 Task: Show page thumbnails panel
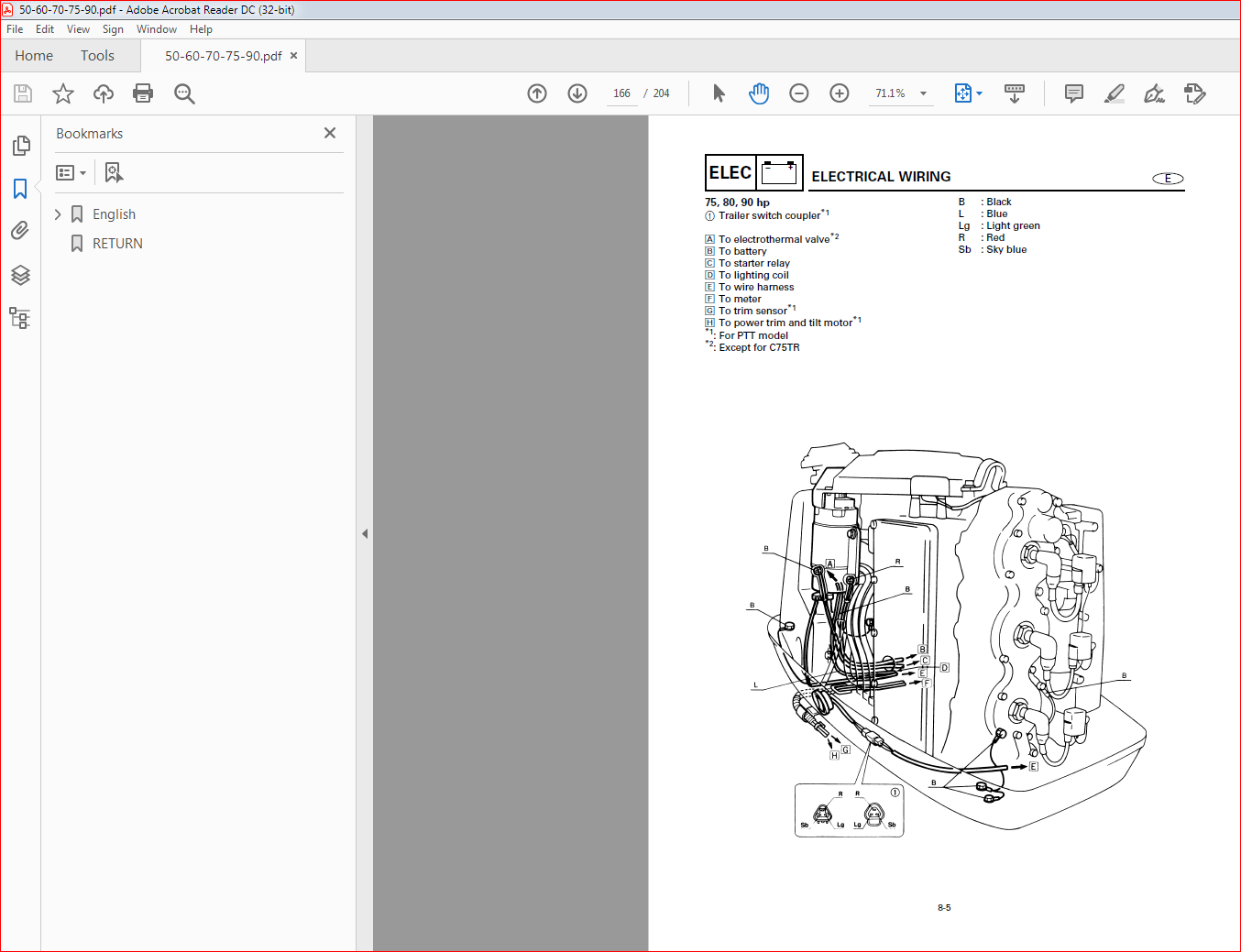pos(20,146)
